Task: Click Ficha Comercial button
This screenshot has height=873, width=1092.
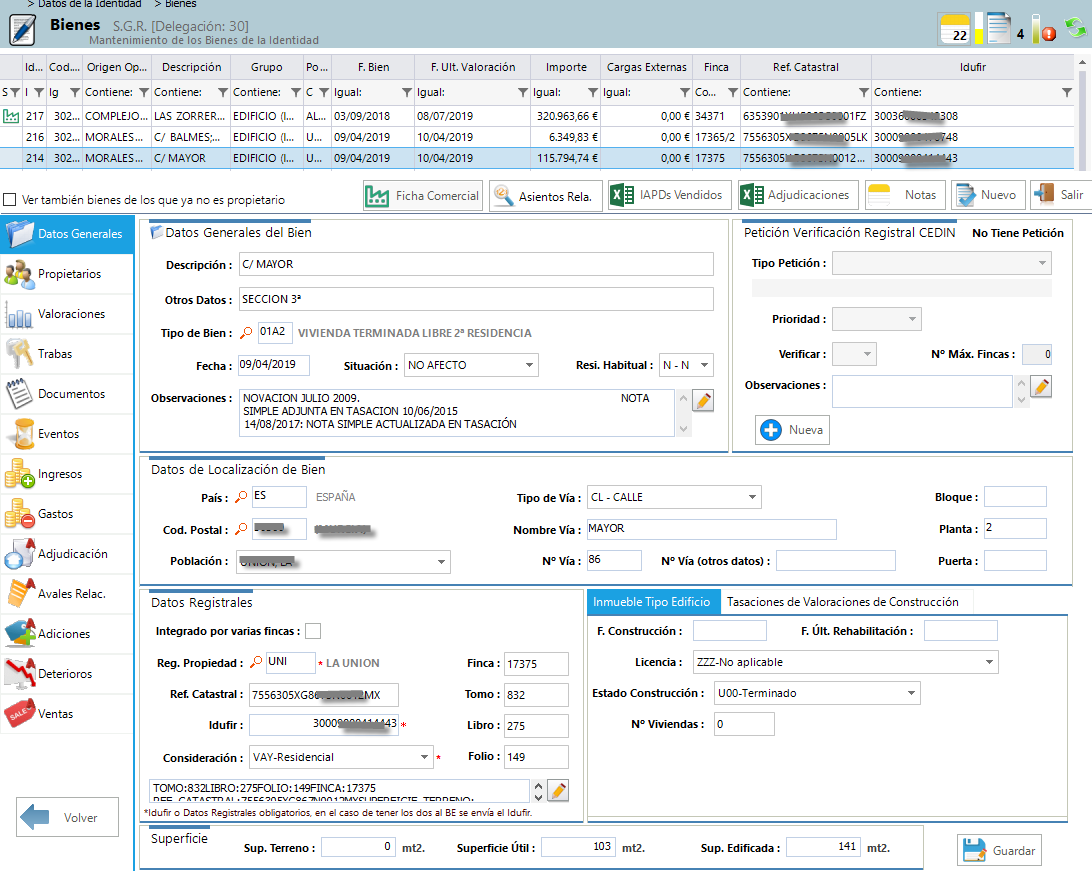Action: [x=423, y=196]
